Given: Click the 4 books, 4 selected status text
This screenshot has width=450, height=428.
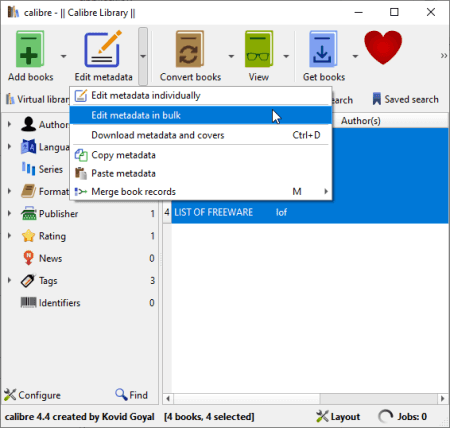Looking at the screenshot, I should click(x=209, y=417).
